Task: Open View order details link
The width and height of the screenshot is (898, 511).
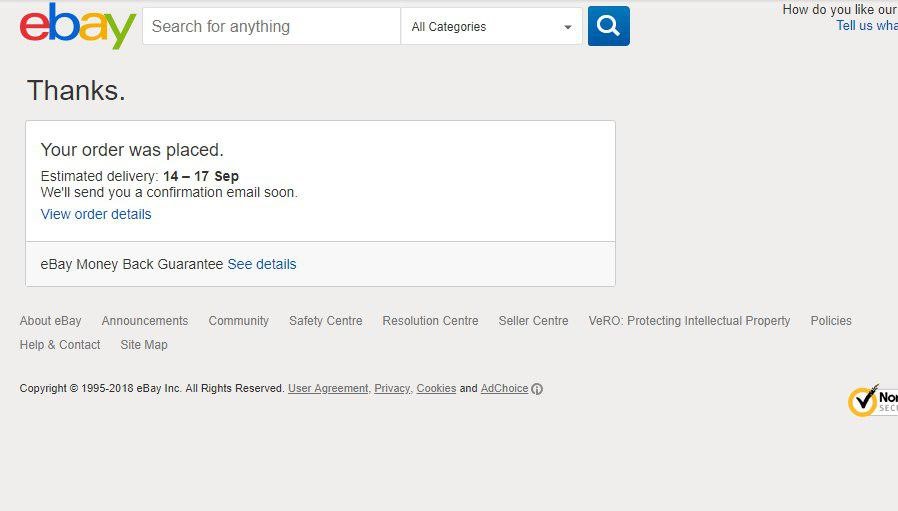Action: 96,214
